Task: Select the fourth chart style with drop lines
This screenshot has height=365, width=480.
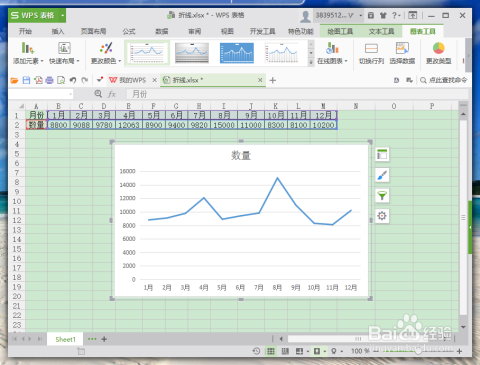Action: pos(282,53)
